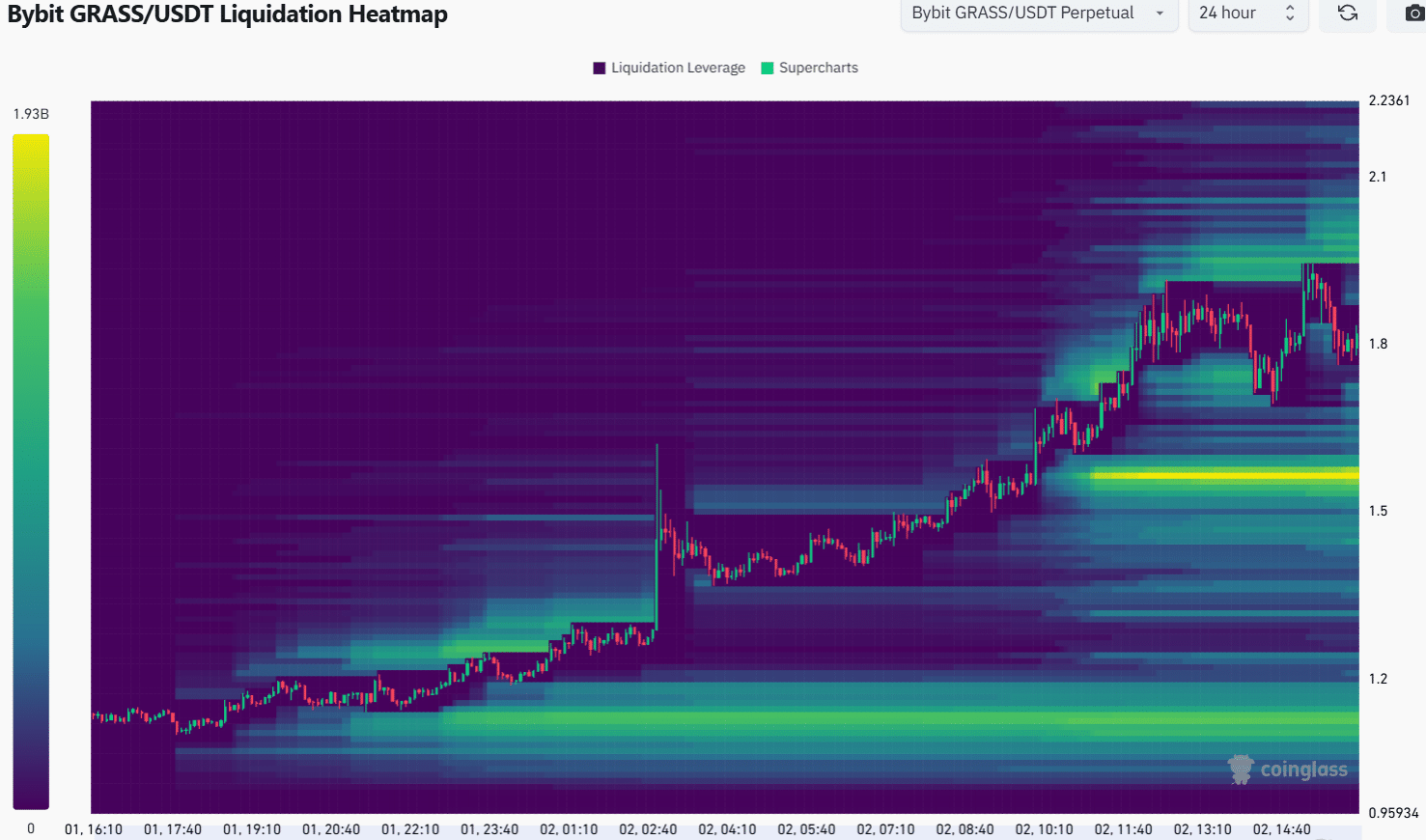Click the 01, 20:40 time axis label

click(331, 829)
